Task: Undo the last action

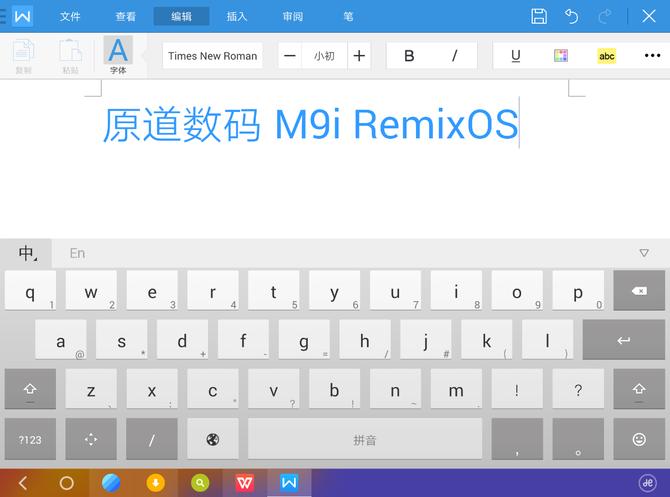Action: (572, 16)
